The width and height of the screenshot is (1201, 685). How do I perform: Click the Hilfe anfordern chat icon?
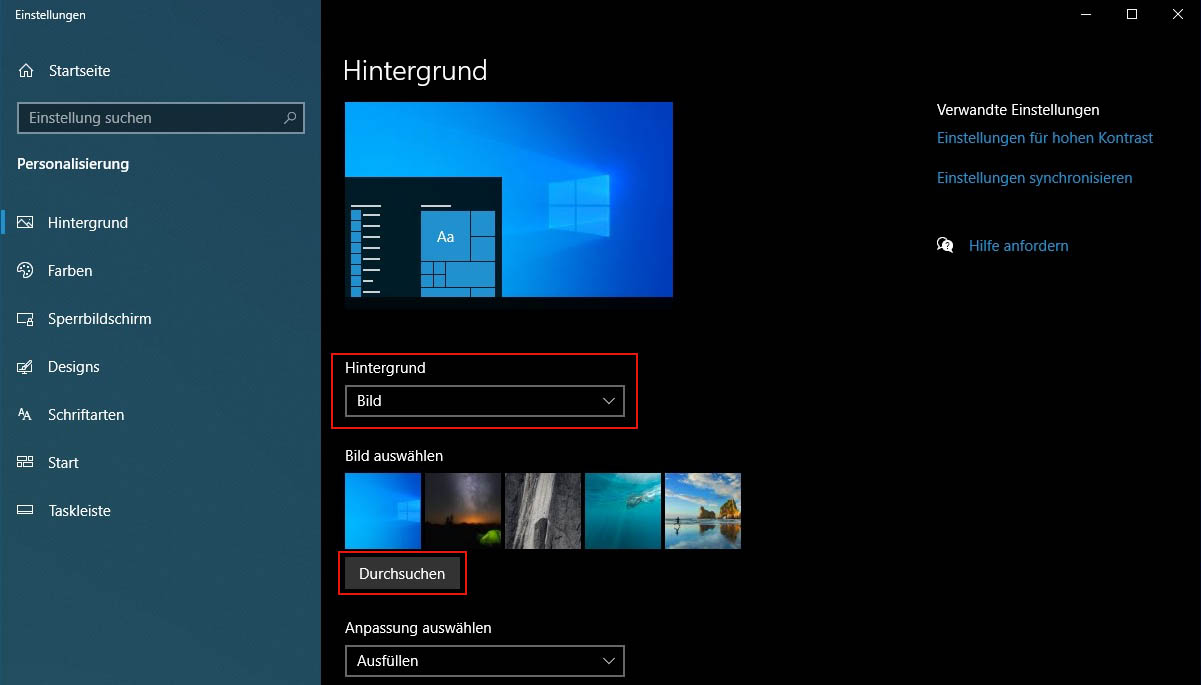tap(945, 245)
